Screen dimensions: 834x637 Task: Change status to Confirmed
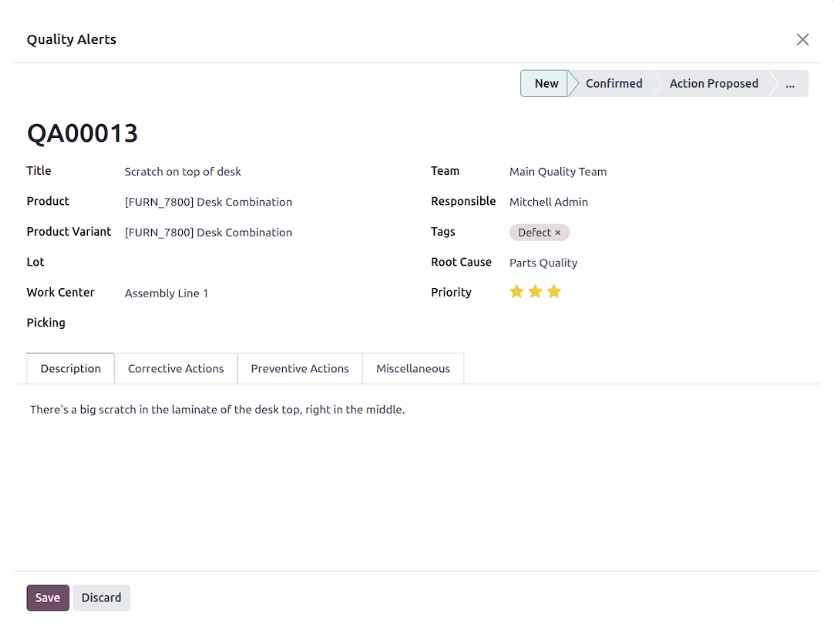point(613,84)
